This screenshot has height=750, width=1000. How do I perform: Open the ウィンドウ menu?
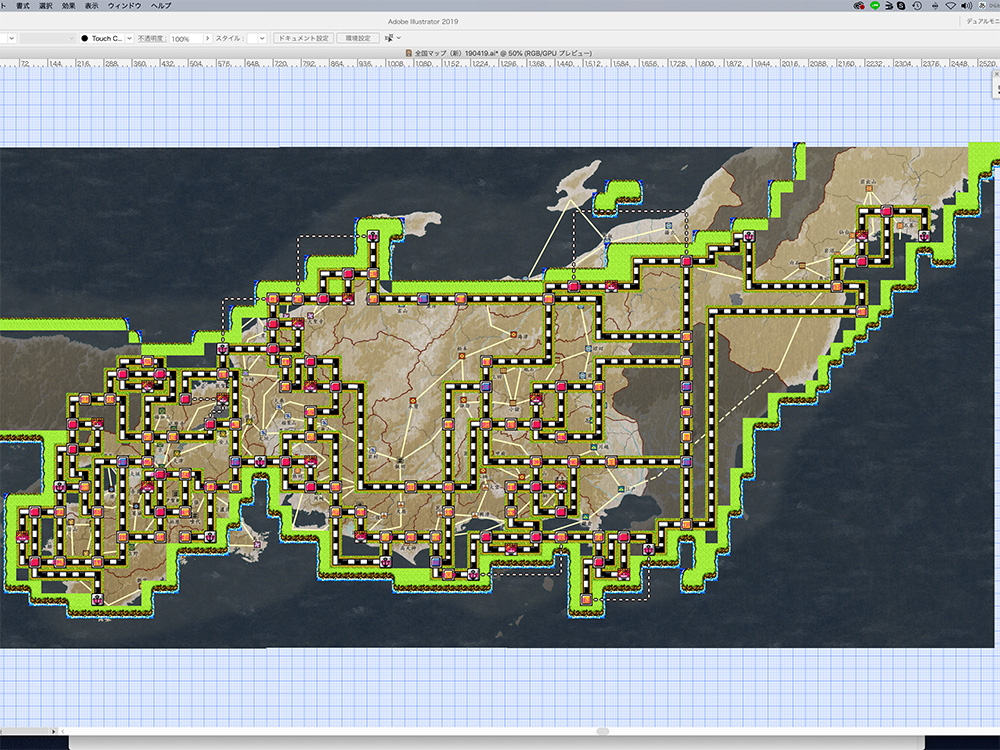coord(125,6)
